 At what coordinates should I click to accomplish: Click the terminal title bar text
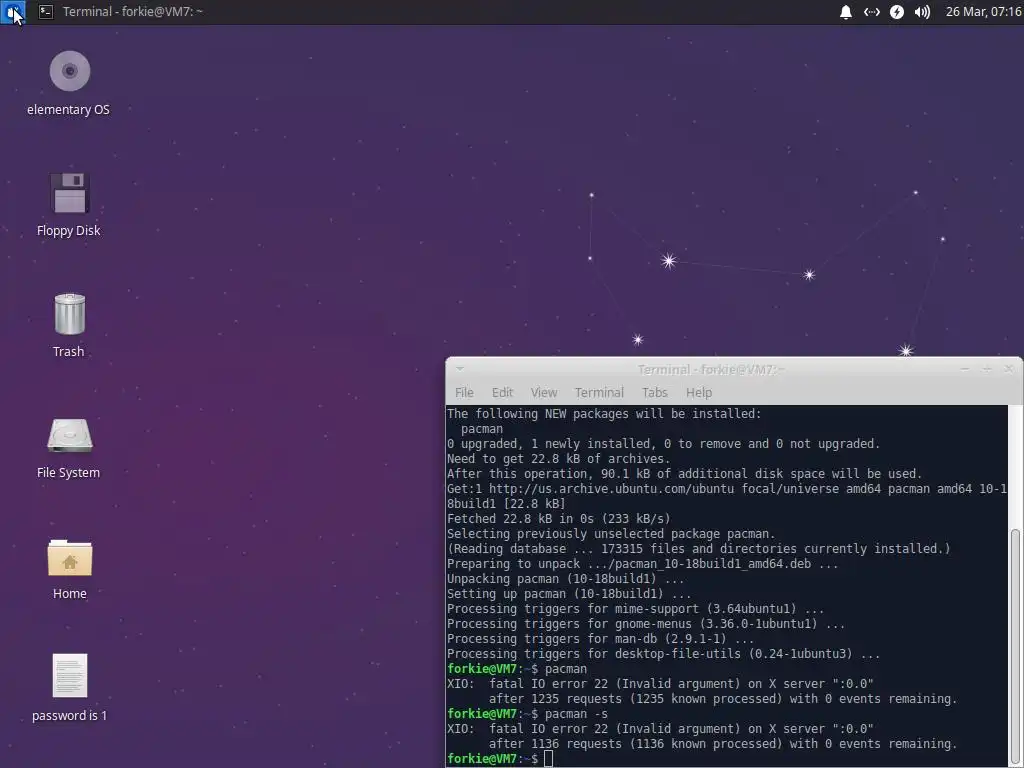point(711,370)
